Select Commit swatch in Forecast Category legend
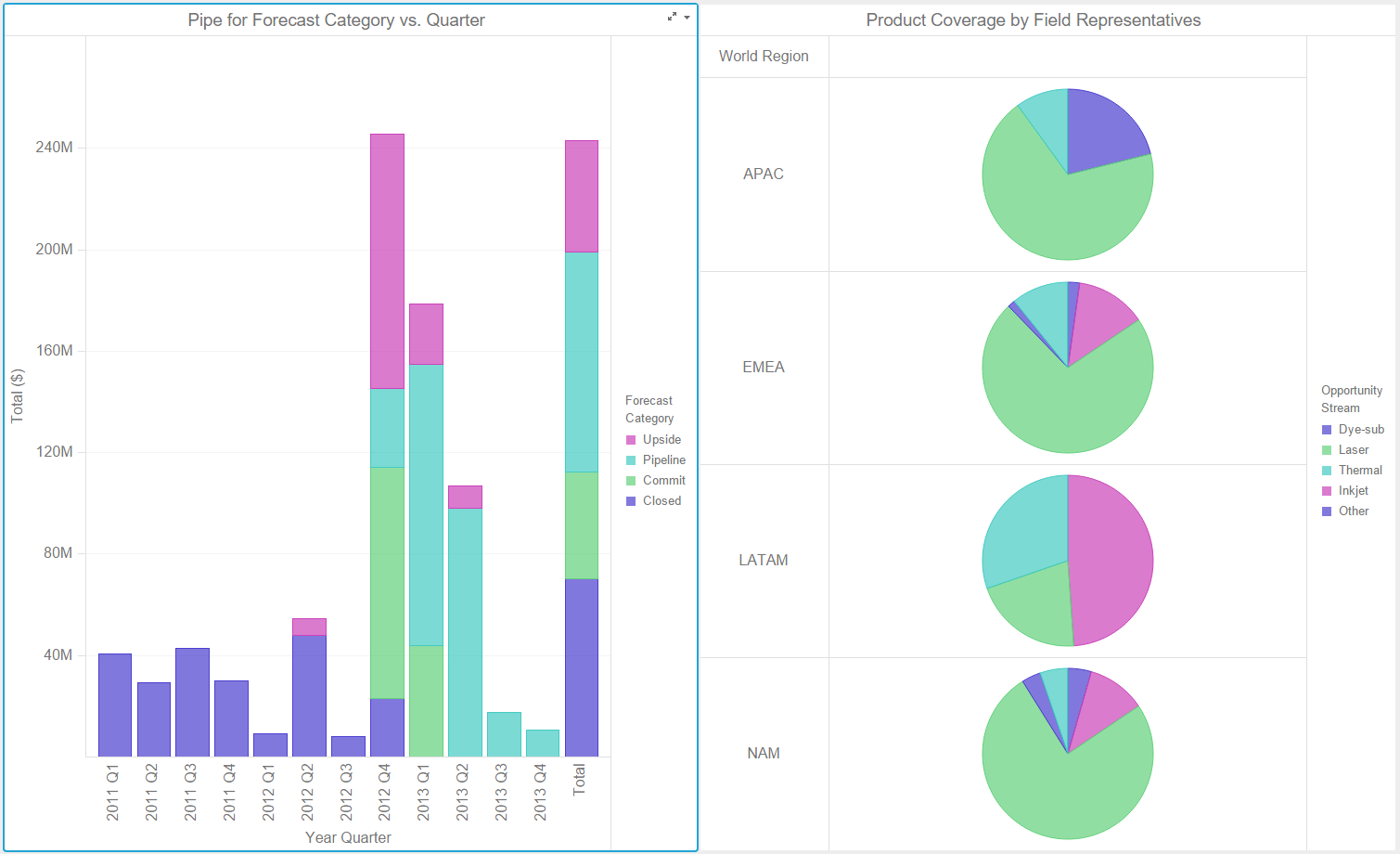Viewport: 1400px width, 854px height. 631,481
